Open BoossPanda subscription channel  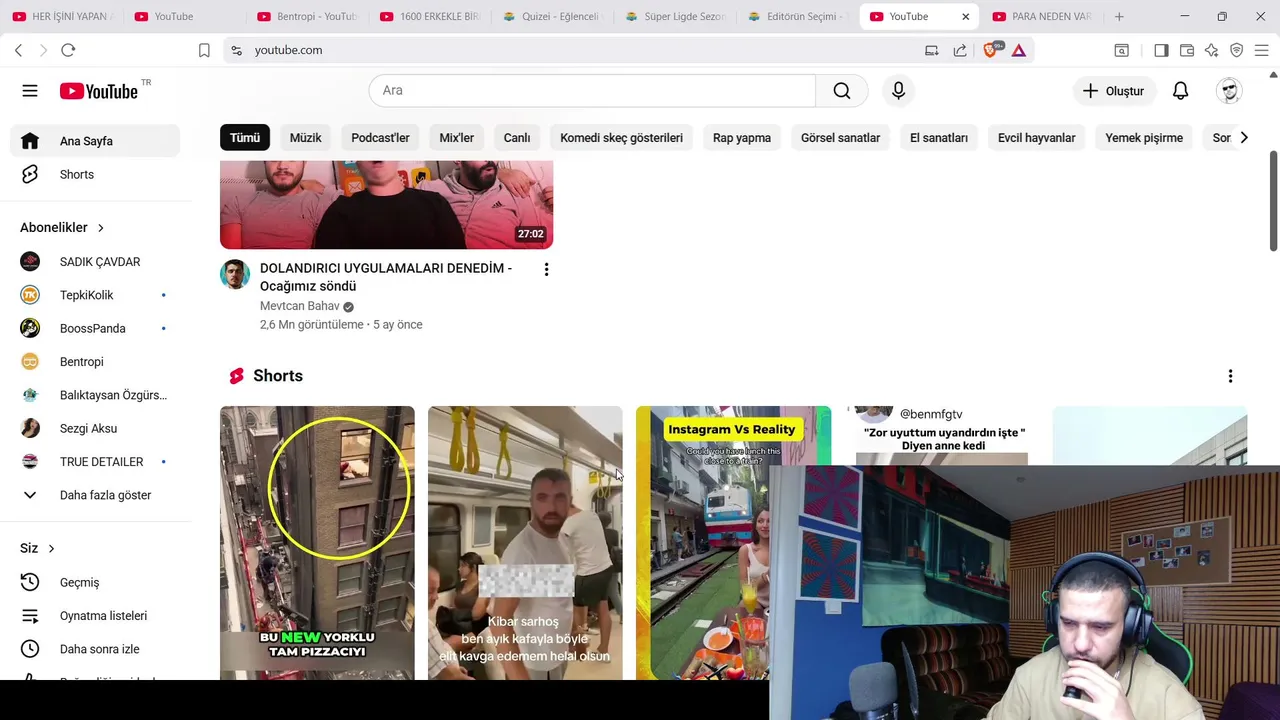click(x=96, y=329)
